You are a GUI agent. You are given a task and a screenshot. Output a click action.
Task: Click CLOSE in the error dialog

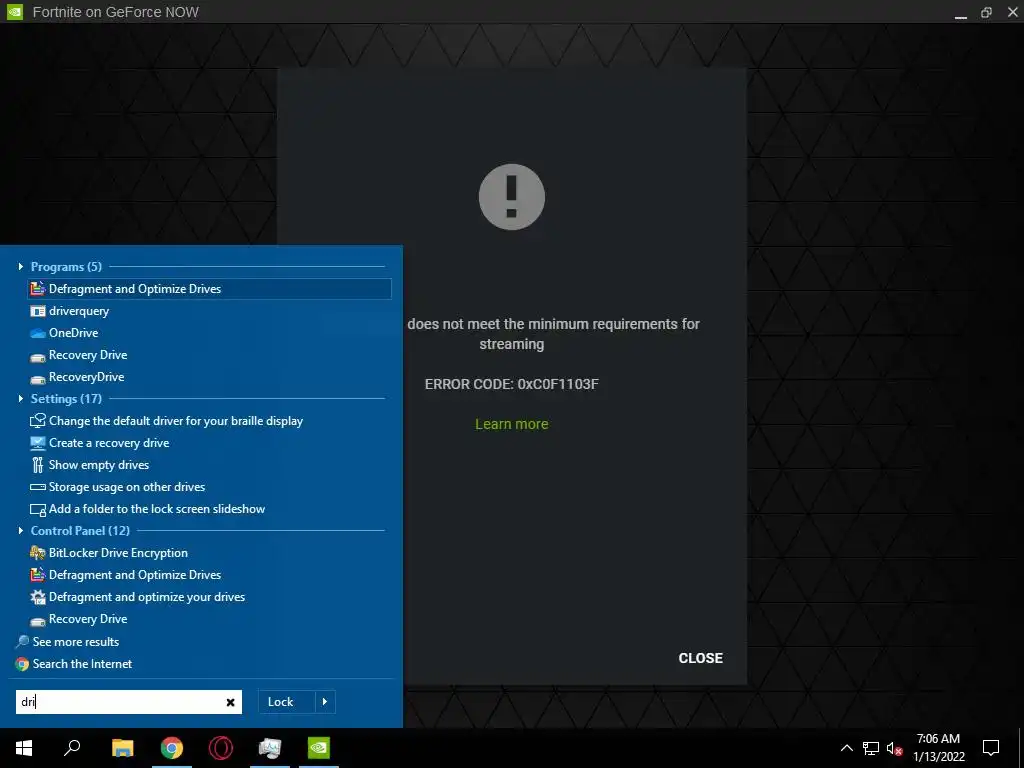coord(700,658)
